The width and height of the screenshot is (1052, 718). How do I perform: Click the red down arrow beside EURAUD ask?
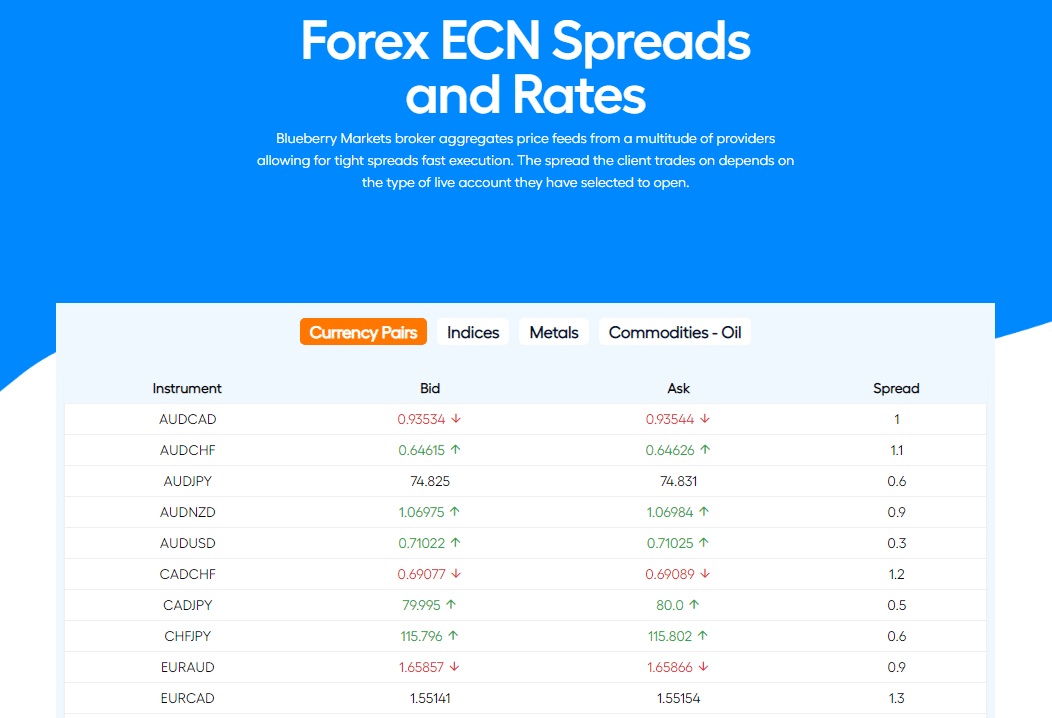703,666
